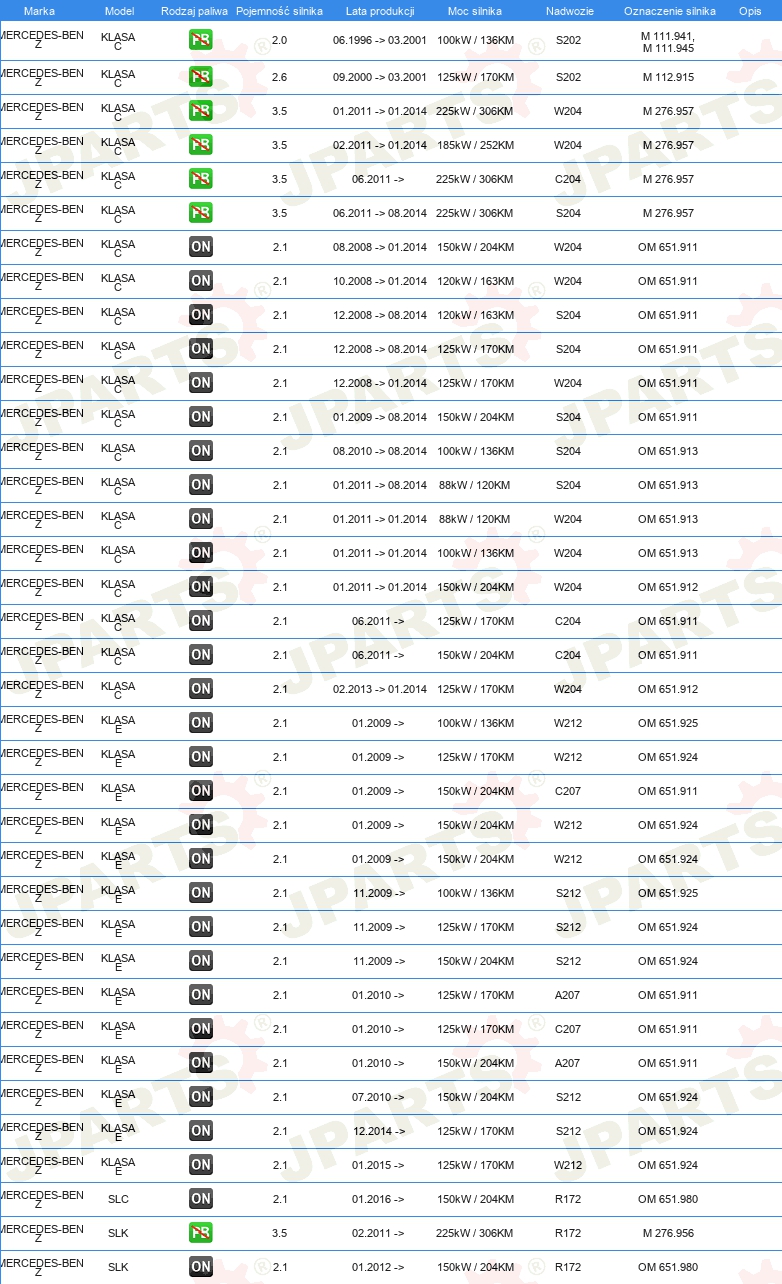Click the ON icon in the 01.2010 C207 row
This screenshot has width=782, height=1284.
pyautogui.click(x=201, y=1029)
